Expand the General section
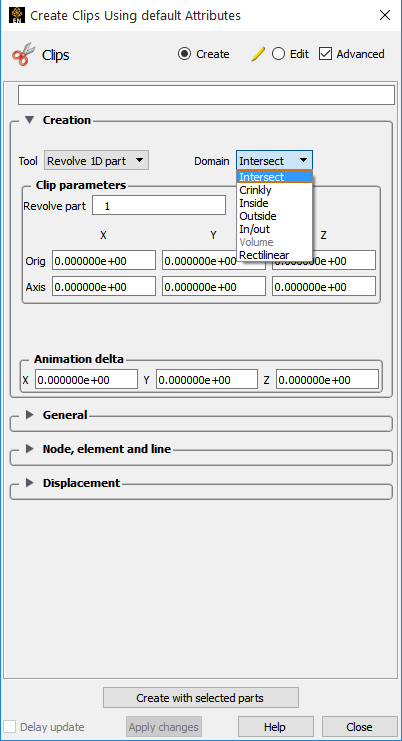This screenshot has width=402, height=741. (30, 415)
